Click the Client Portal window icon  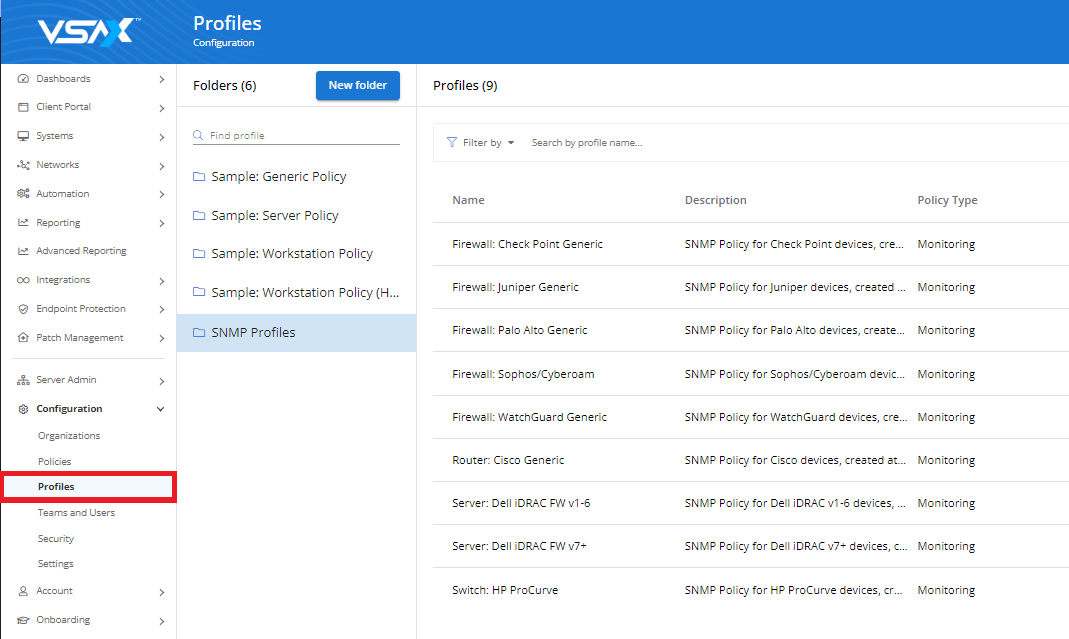click(x=23, y=107)
